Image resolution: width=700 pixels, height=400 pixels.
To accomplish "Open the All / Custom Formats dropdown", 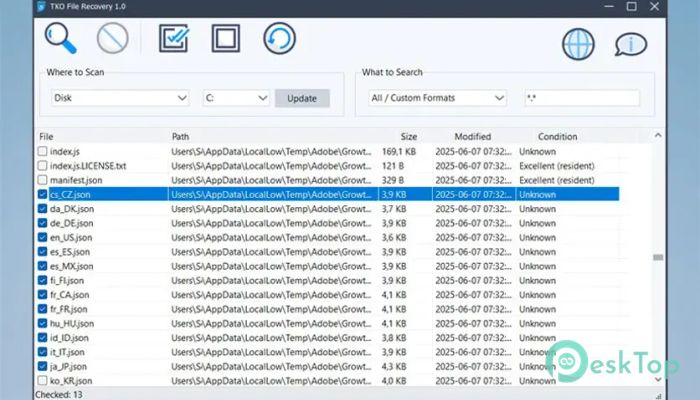I will pos(438,98).
